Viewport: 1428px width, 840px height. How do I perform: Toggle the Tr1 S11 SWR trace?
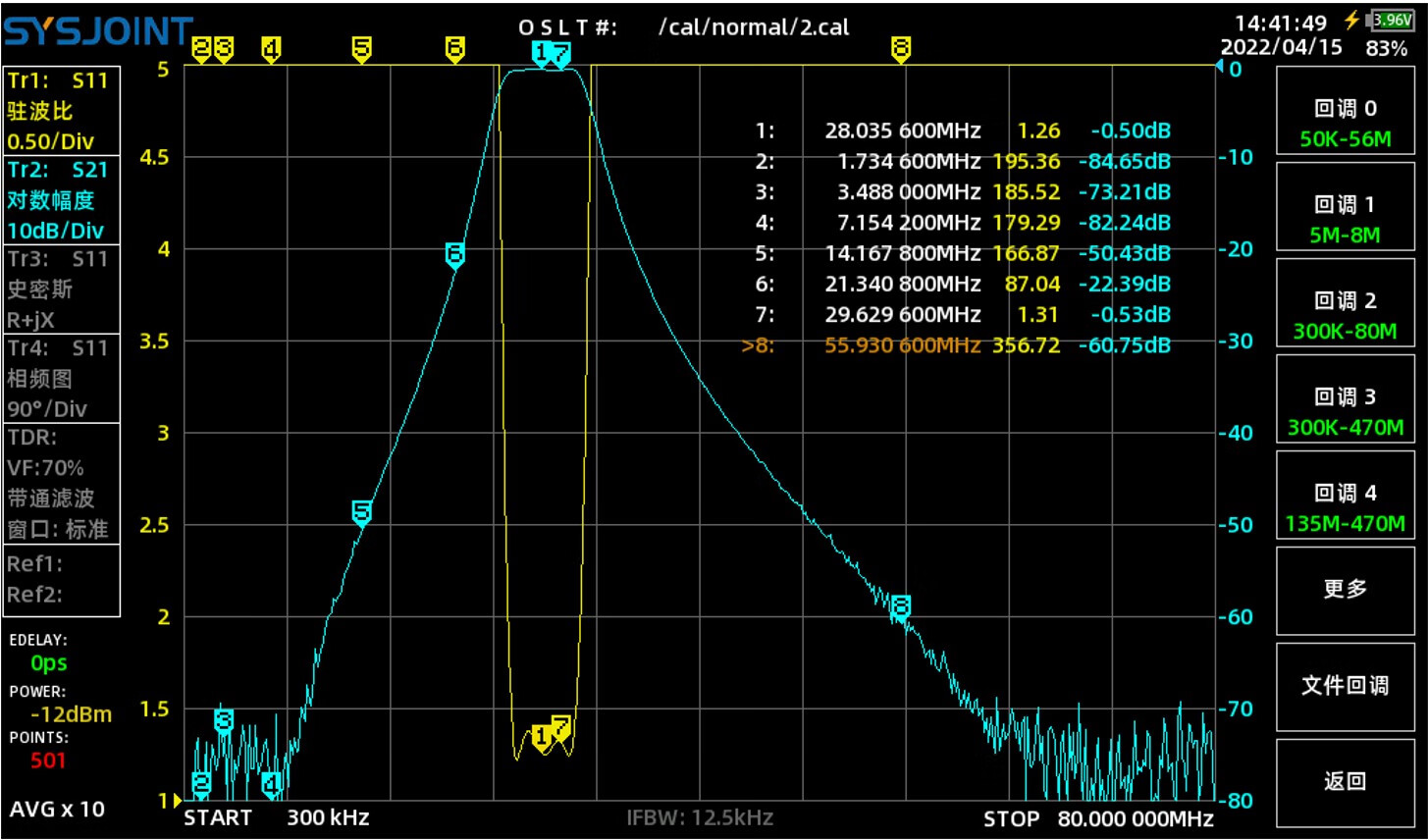[62, 111]
